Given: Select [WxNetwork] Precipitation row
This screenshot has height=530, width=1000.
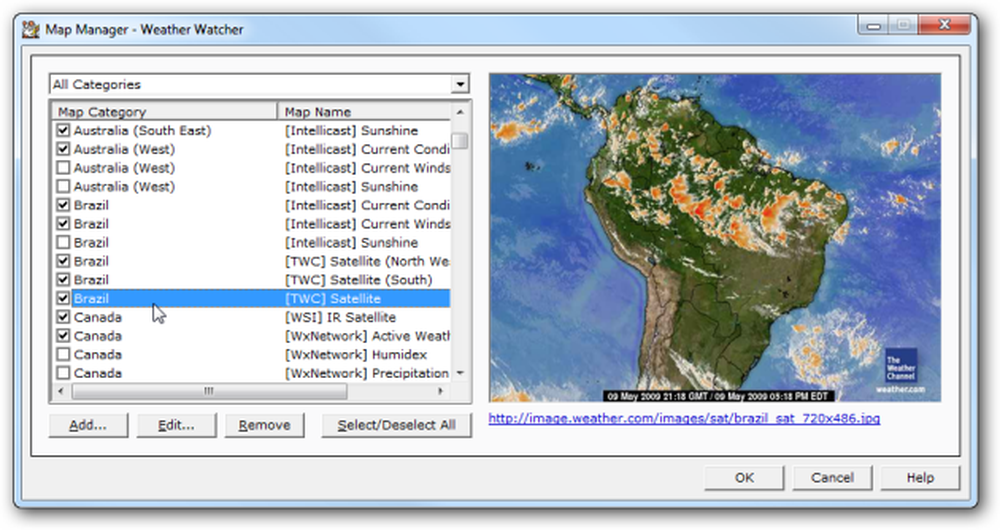Looking at the screenshot, I should (251, 372).
